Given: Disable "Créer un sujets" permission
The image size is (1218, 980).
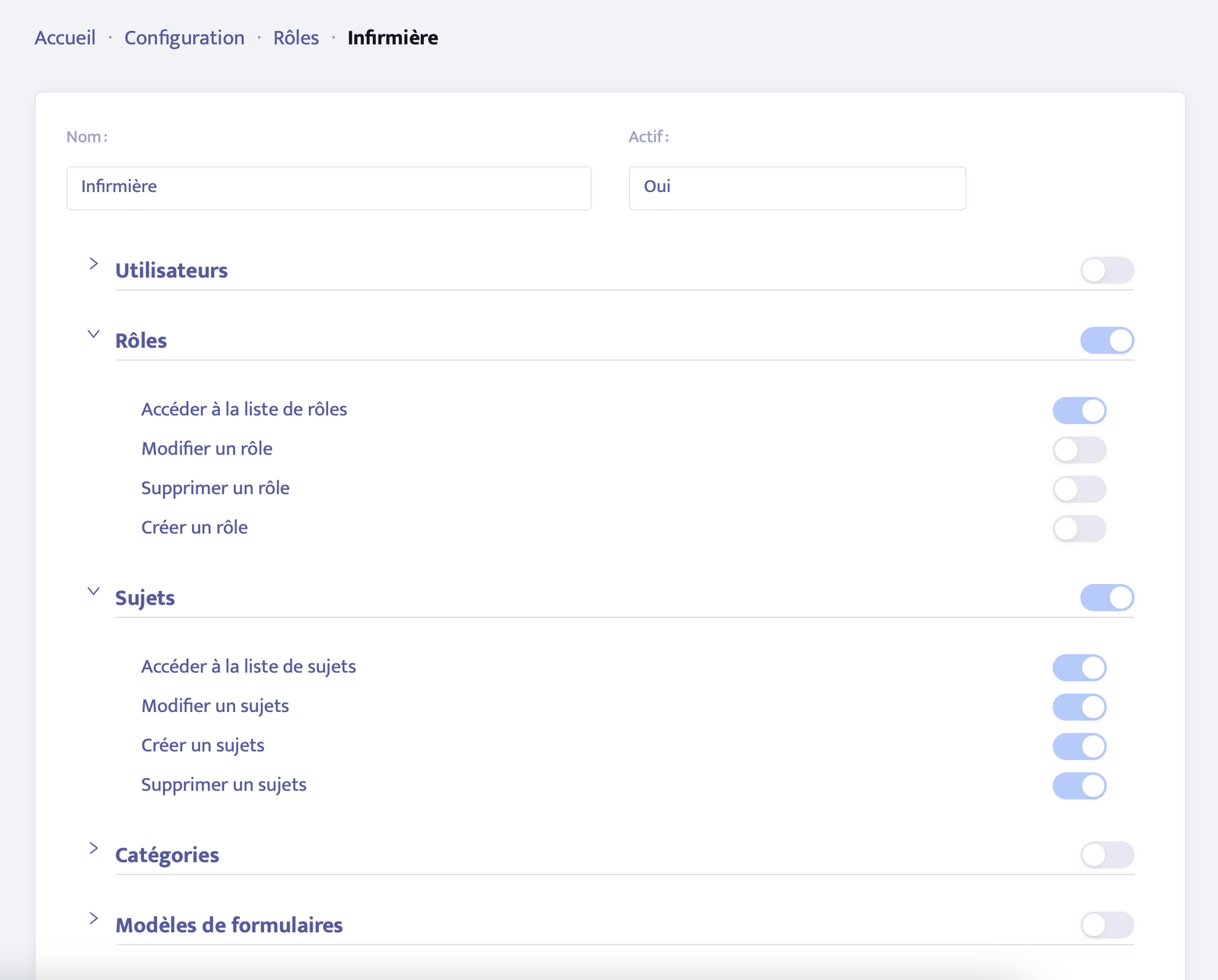Looking at the screenshot, I should [1079, 746].
